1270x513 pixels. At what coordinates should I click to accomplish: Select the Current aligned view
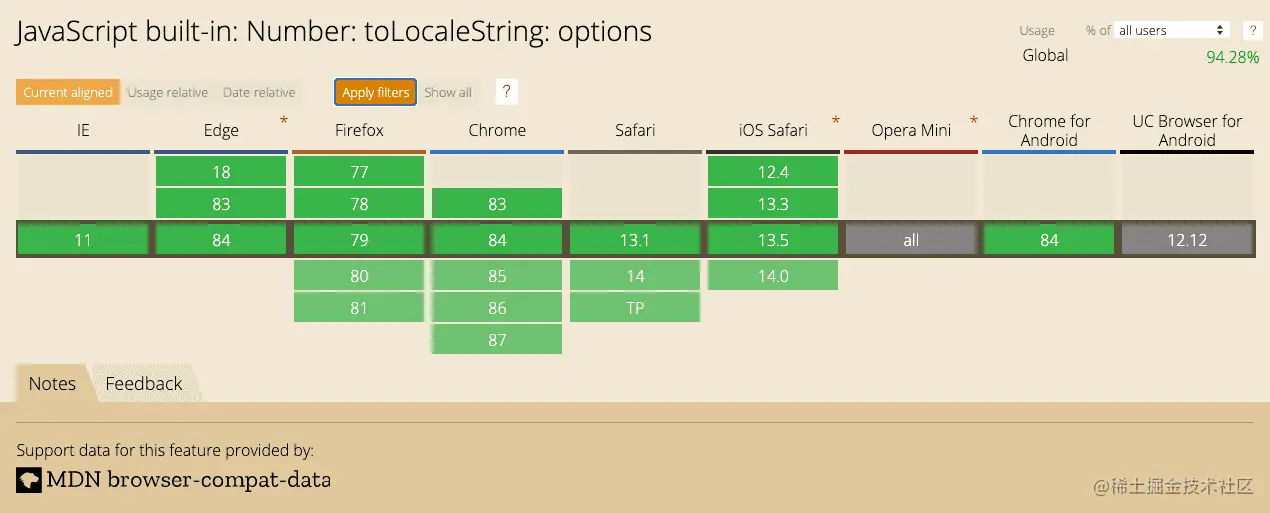click(68, 93)
